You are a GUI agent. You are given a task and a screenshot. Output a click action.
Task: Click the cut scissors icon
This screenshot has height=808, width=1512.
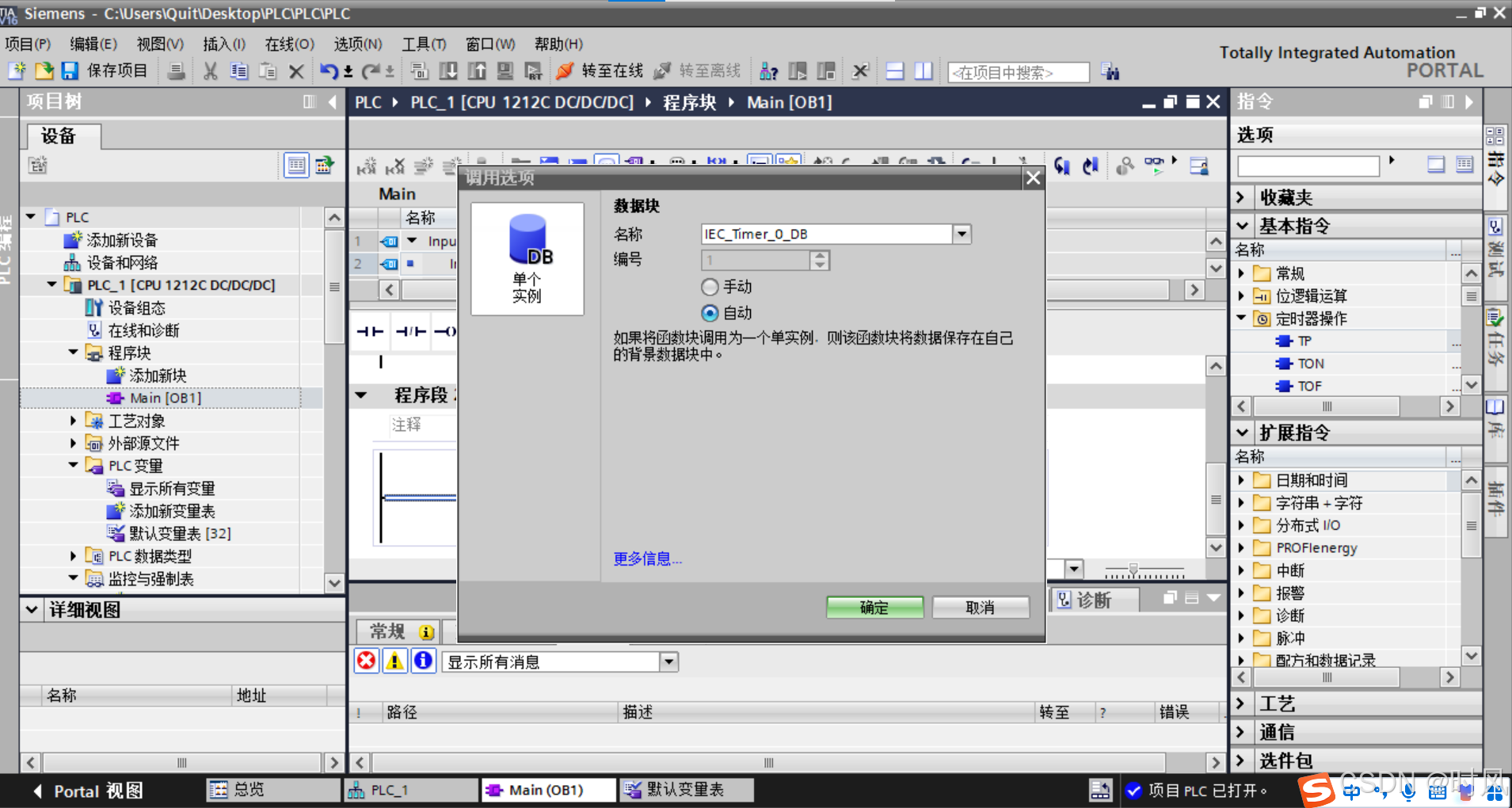point(210,71)
